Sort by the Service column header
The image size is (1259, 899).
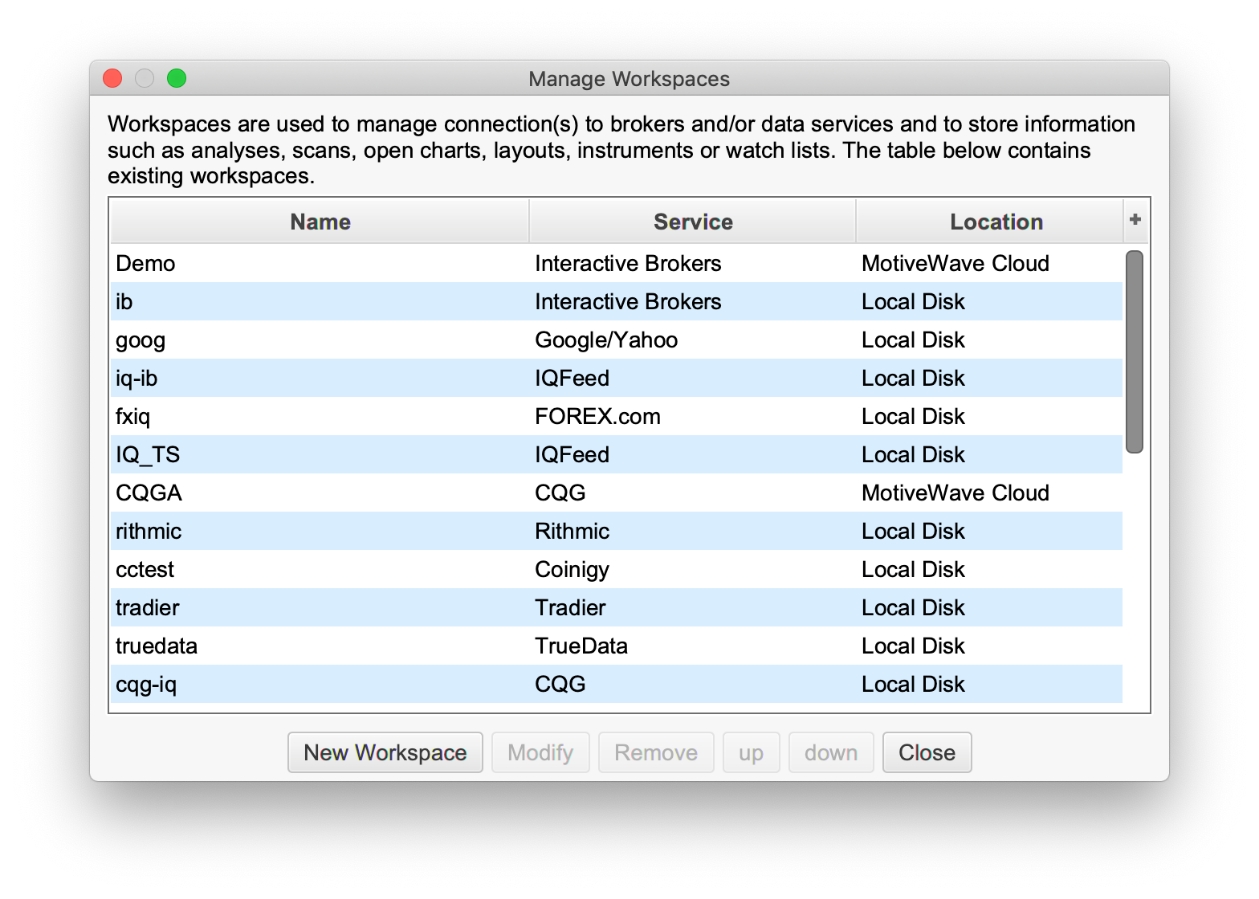[693, 222]
